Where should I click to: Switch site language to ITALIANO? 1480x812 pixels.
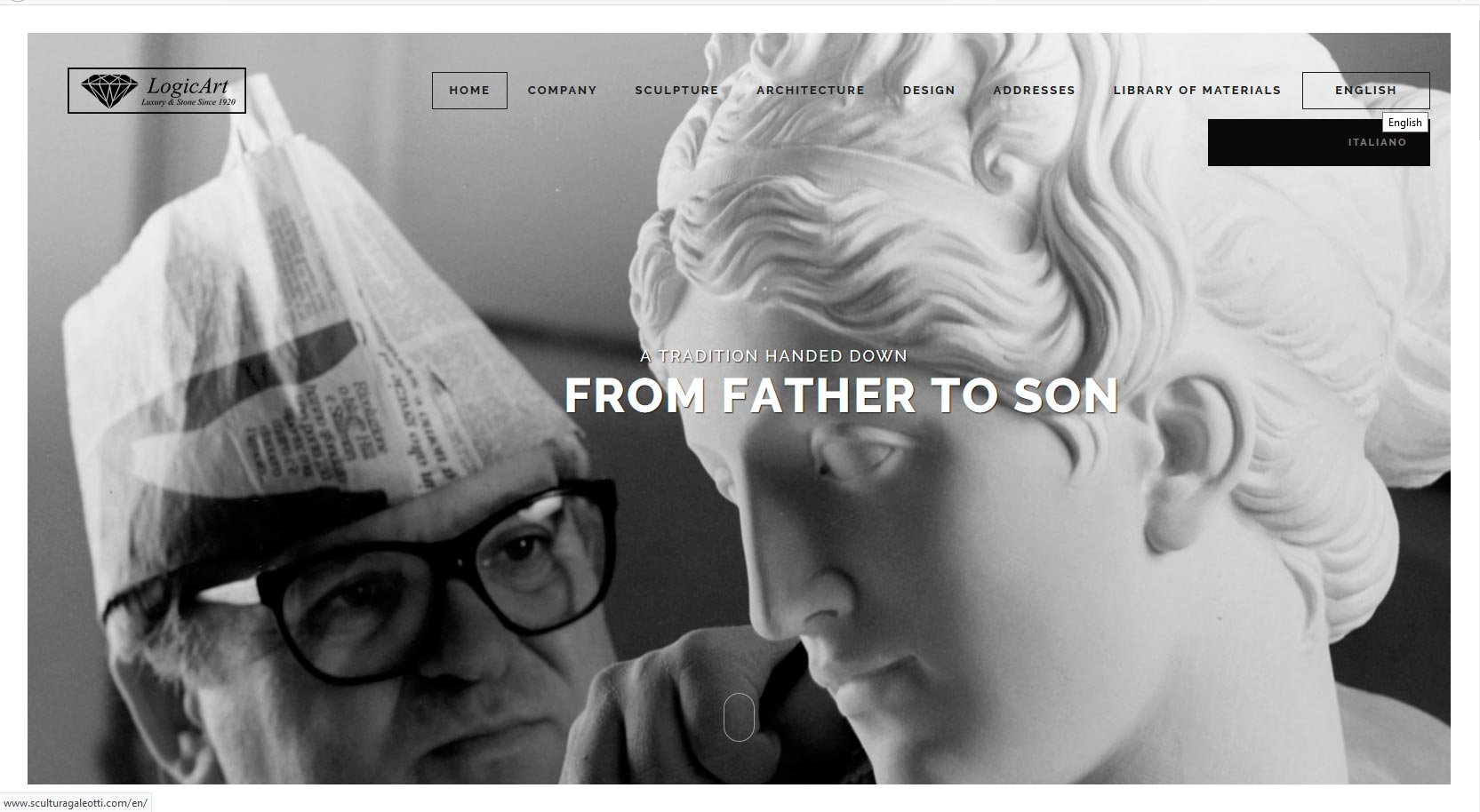click(1377, 142)
